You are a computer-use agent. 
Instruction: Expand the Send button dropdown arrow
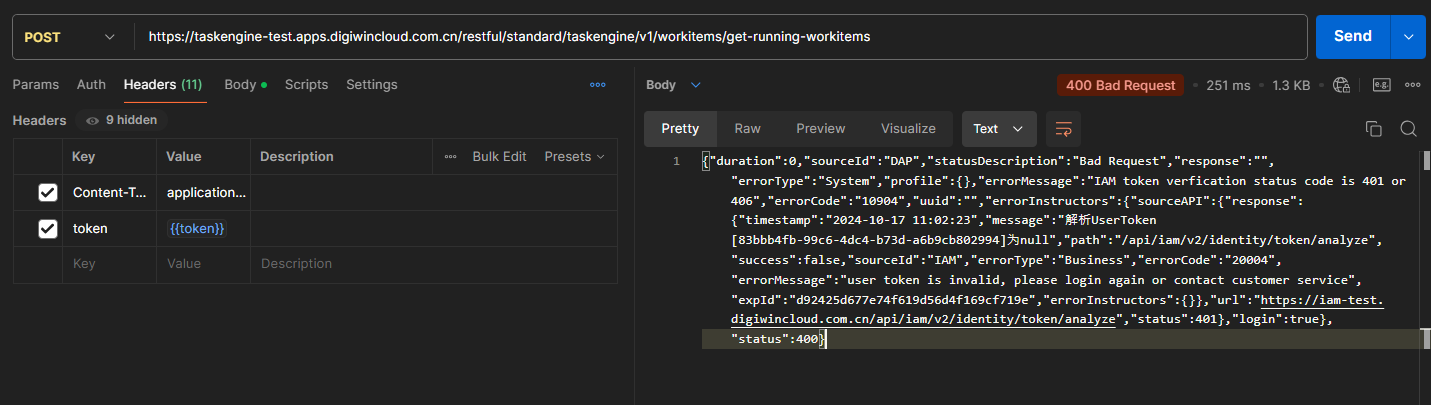click(1408, 37)
